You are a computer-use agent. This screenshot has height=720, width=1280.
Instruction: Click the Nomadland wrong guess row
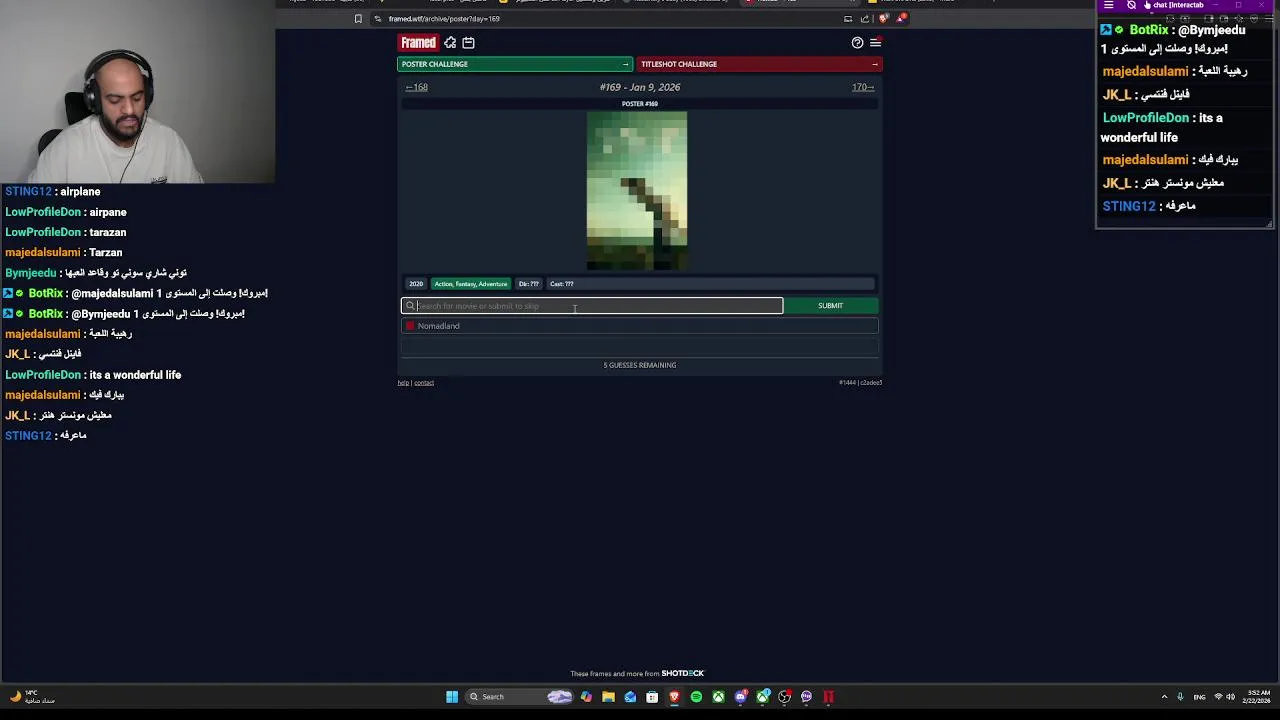coord(640,326)
